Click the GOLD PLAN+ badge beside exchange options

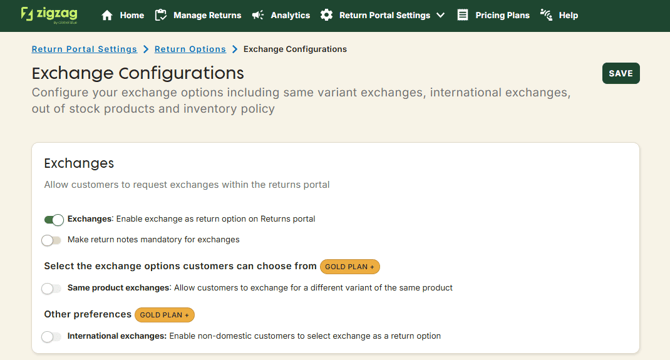click(x=350, y=266)
